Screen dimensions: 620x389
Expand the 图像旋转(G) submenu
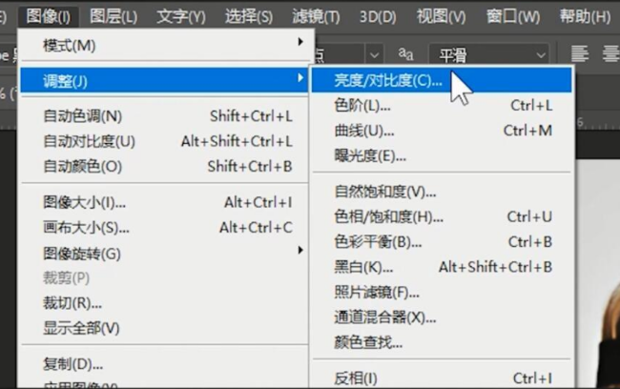click(165, 253)
